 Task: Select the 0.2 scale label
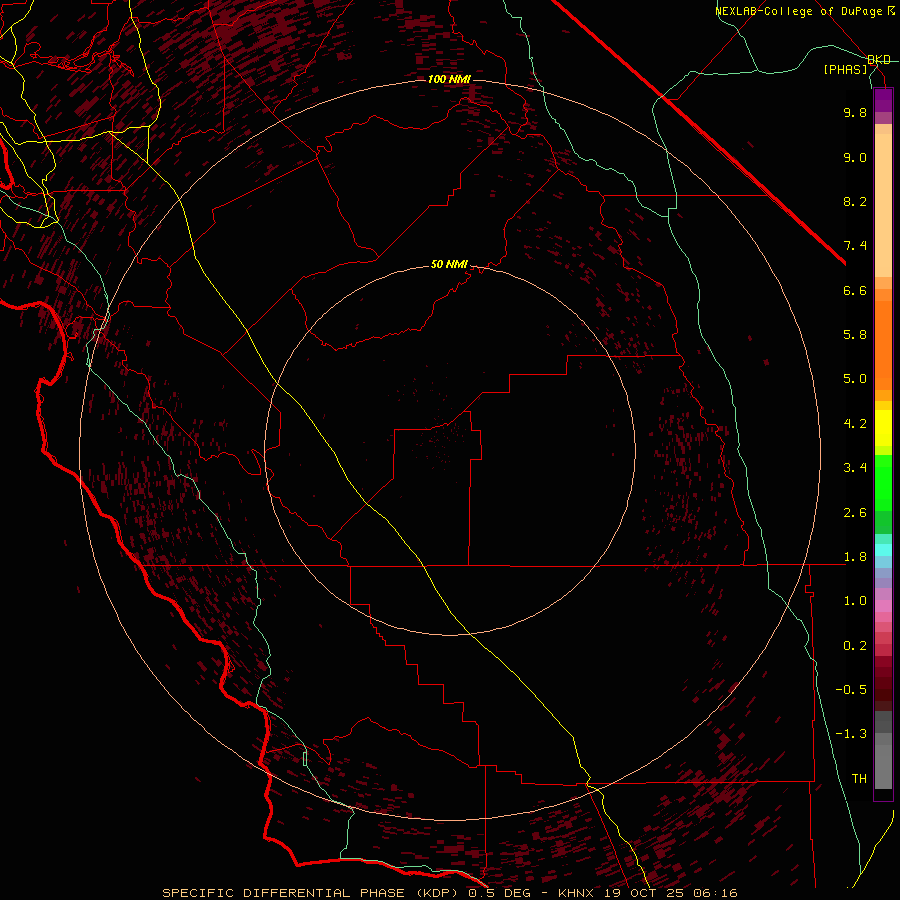coord(855,646)
